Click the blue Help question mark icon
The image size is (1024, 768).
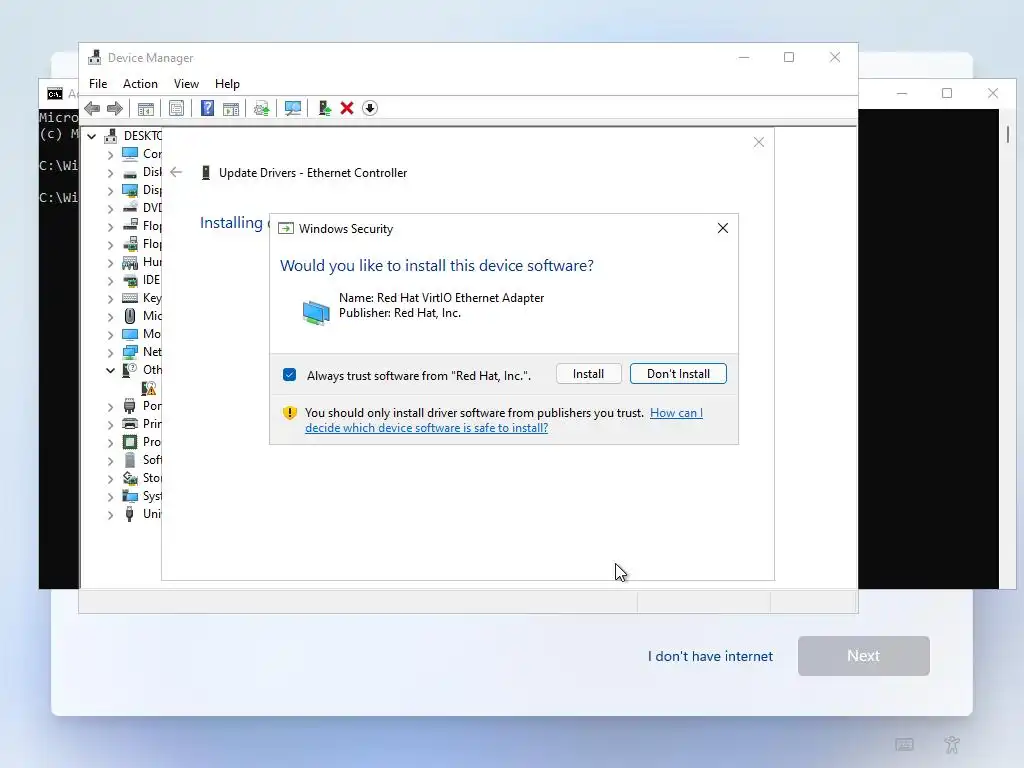[x=207, y=108]
